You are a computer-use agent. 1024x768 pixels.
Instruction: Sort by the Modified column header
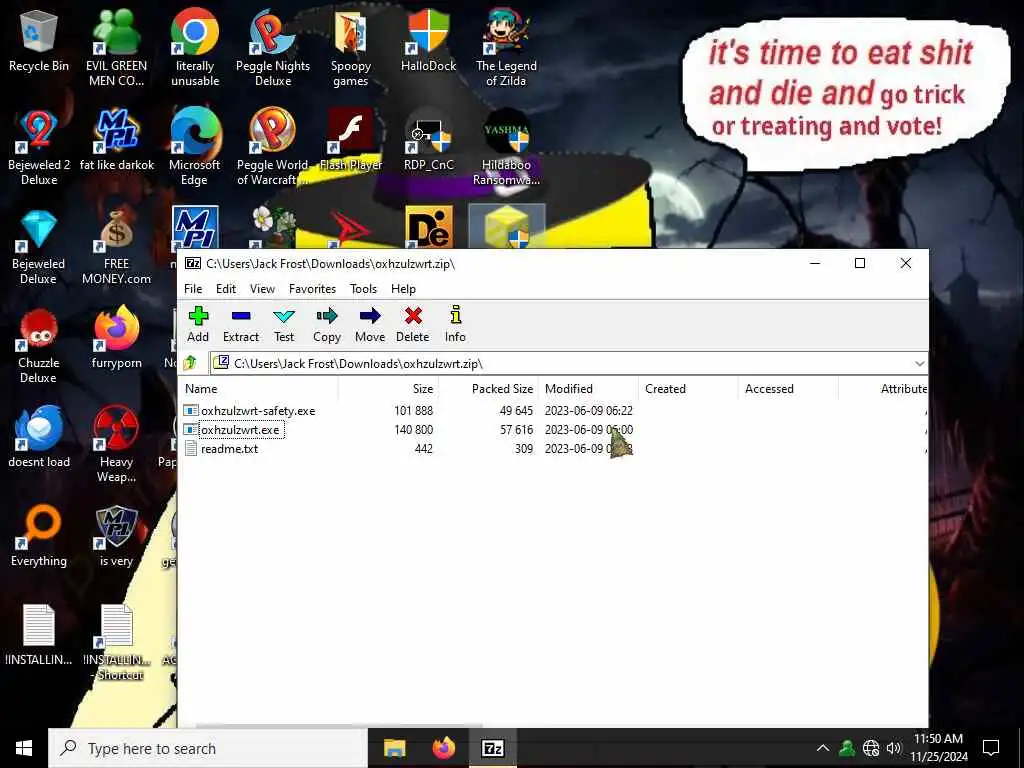point(588,389)
